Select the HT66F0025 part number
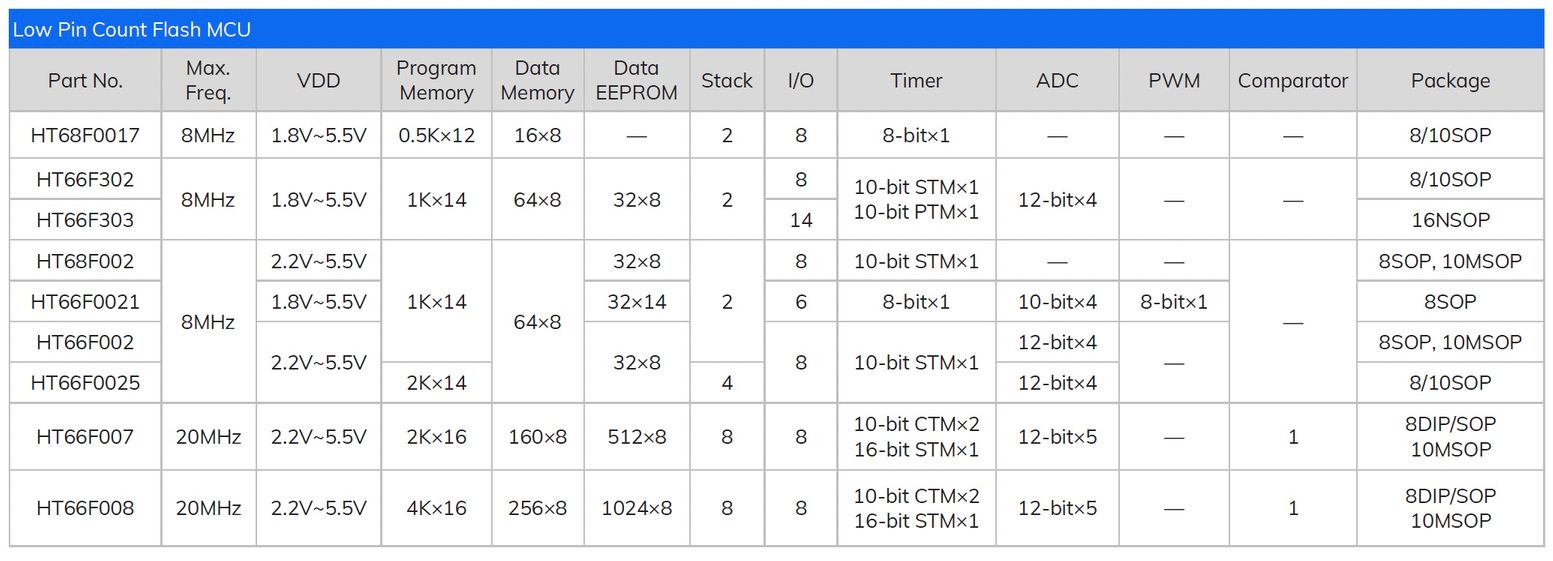This screenshot has height=561, width=1553. [x=85, y=383]
